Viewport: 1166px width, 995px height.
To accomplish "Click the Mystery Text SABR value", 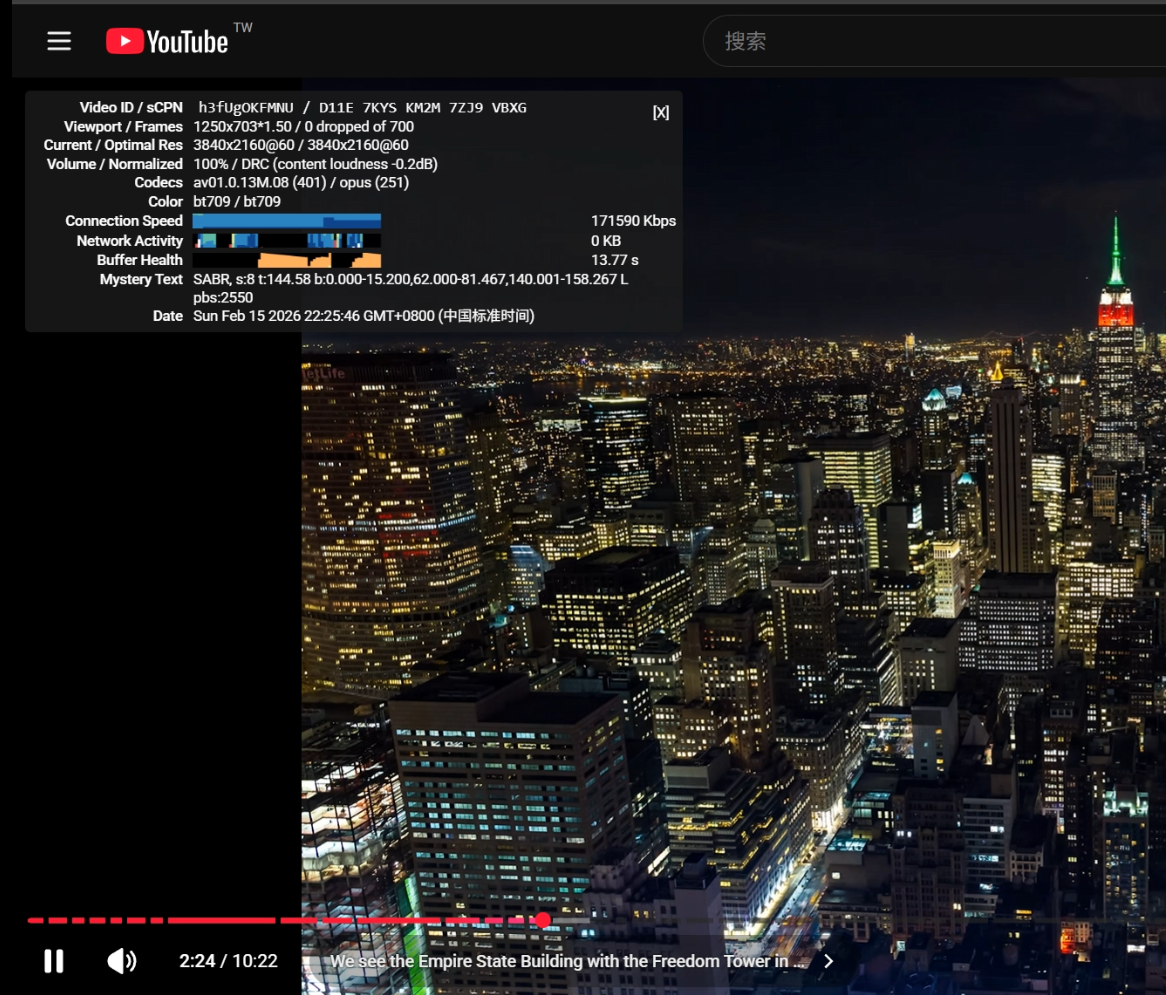I will coord(410,279).
